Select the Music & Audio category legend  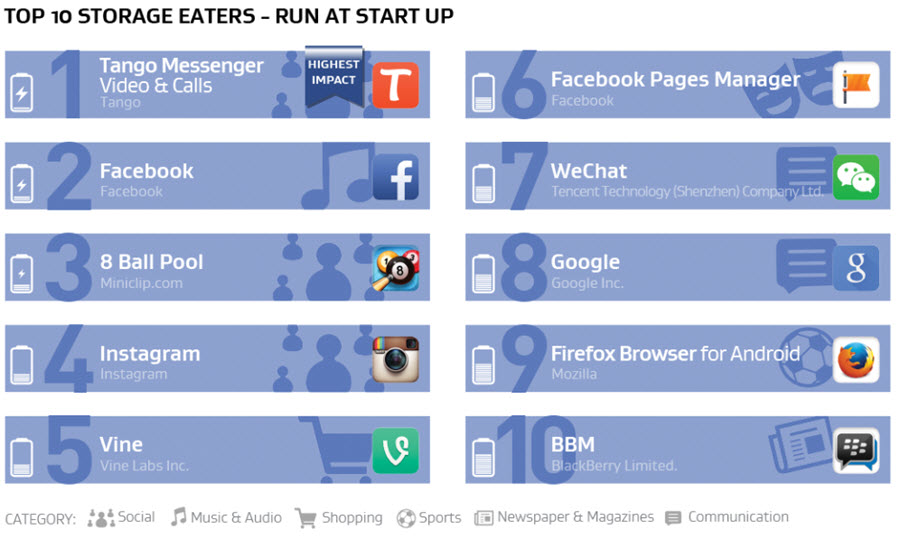pos(226,517)
